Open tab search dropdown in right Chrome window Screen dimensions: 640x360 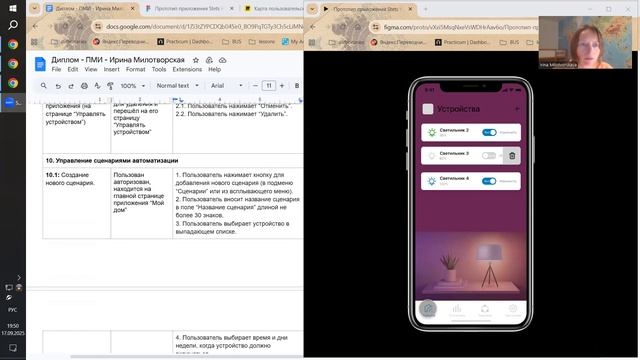pos(312,9)
